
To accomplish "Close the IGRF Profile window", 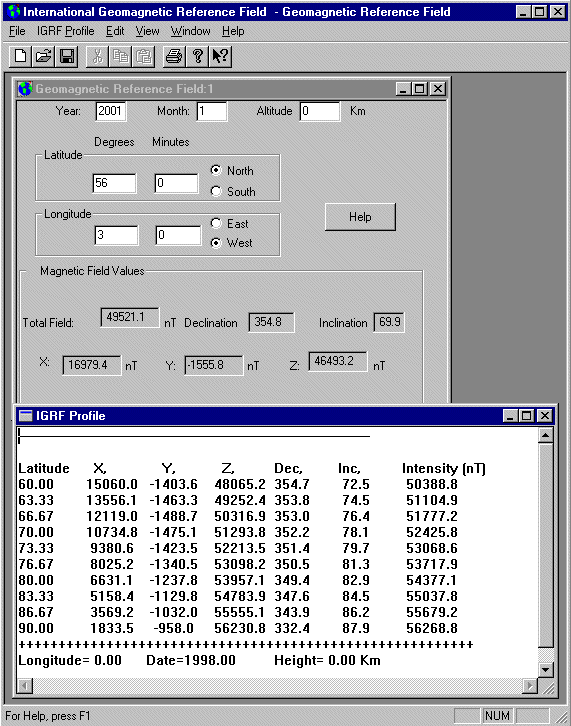I will pos(545,415).
